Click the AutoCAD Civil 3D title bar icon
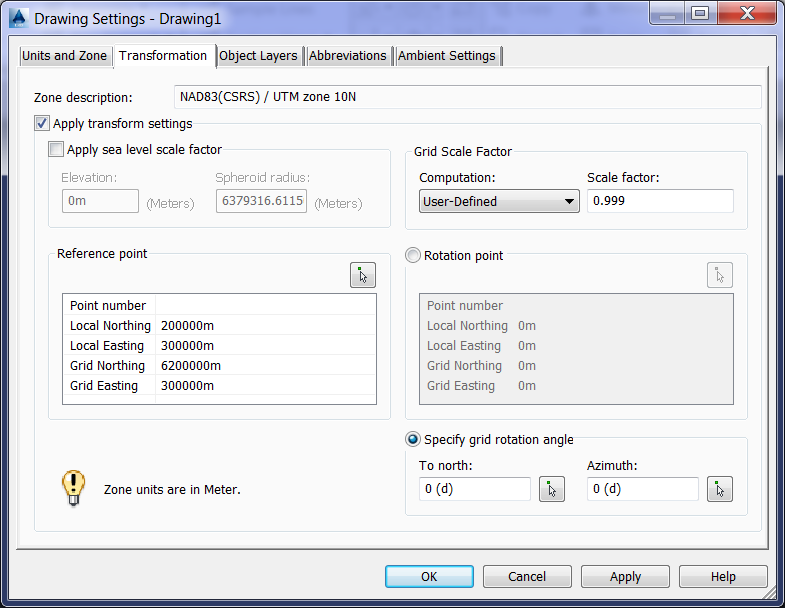The image size is (785, 608). click(19, 19)
